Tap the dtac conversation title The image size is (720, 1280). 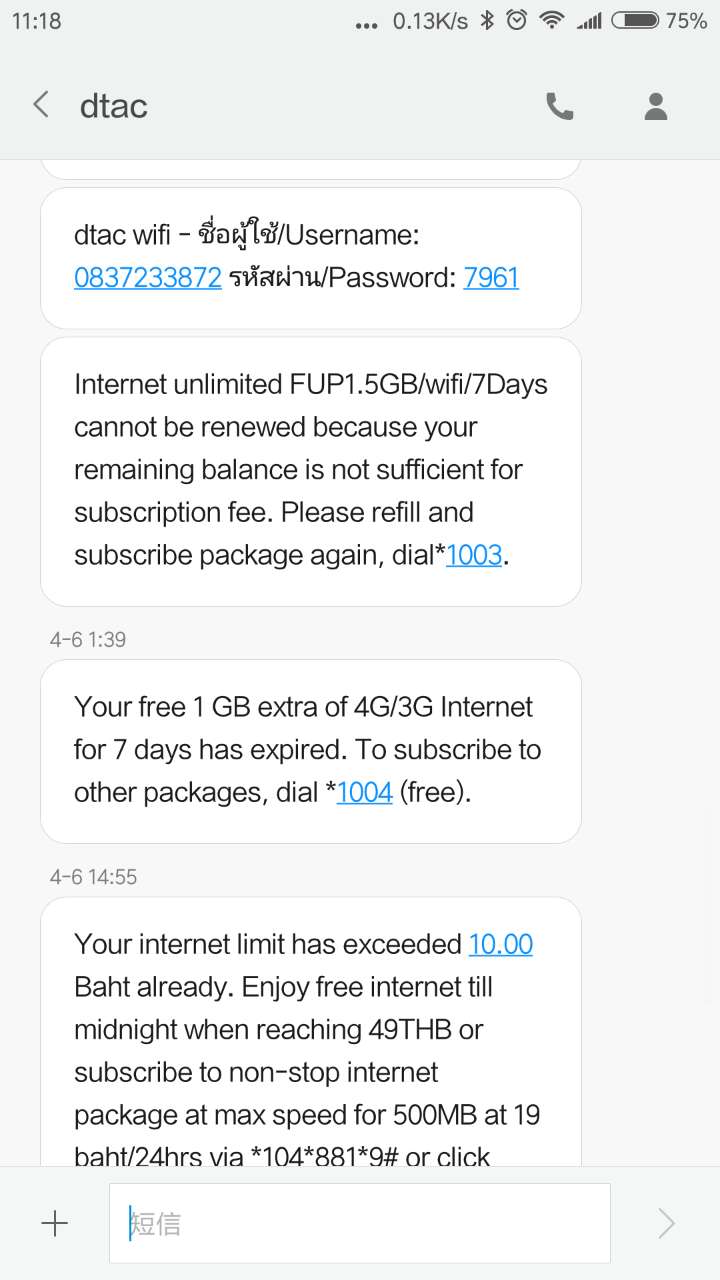tap(114, 106)
